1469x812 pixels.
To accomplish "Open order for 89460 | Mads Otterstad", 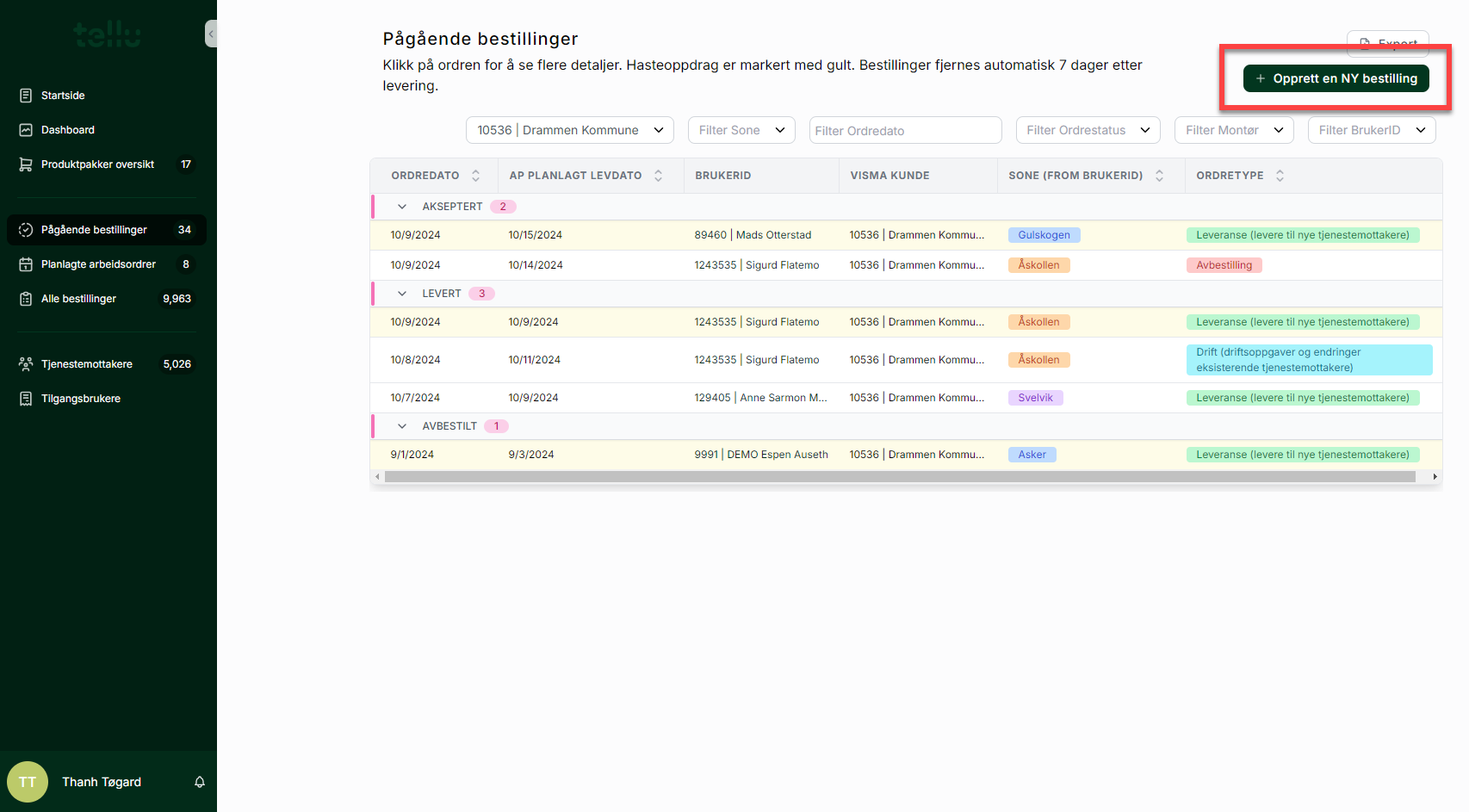I will pyautogui.click(x=906, y=235).
